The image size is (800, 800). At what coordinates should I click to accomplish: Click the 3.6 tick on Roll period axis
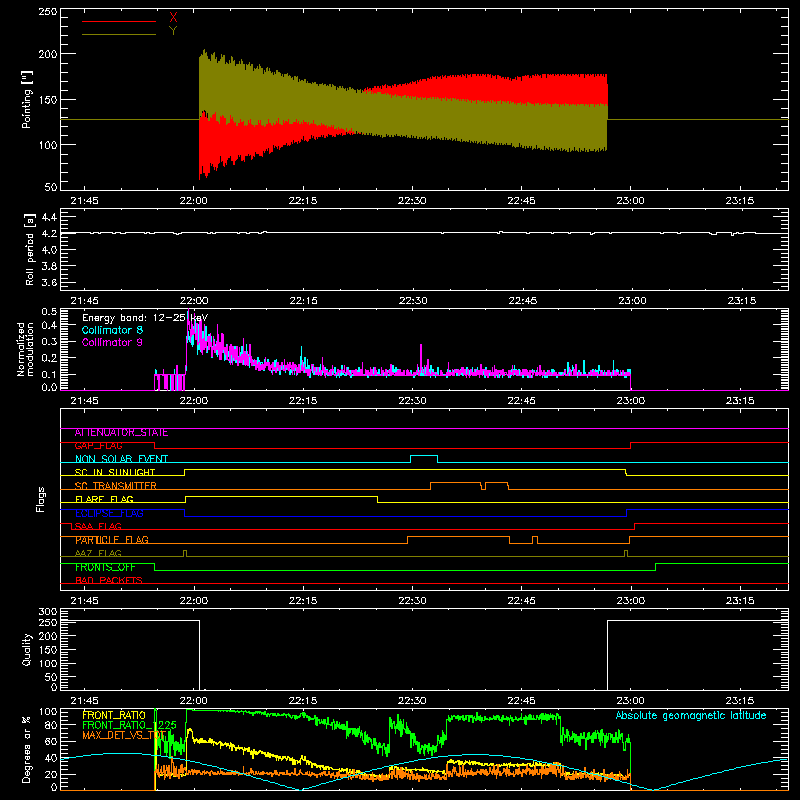[49, 282]
